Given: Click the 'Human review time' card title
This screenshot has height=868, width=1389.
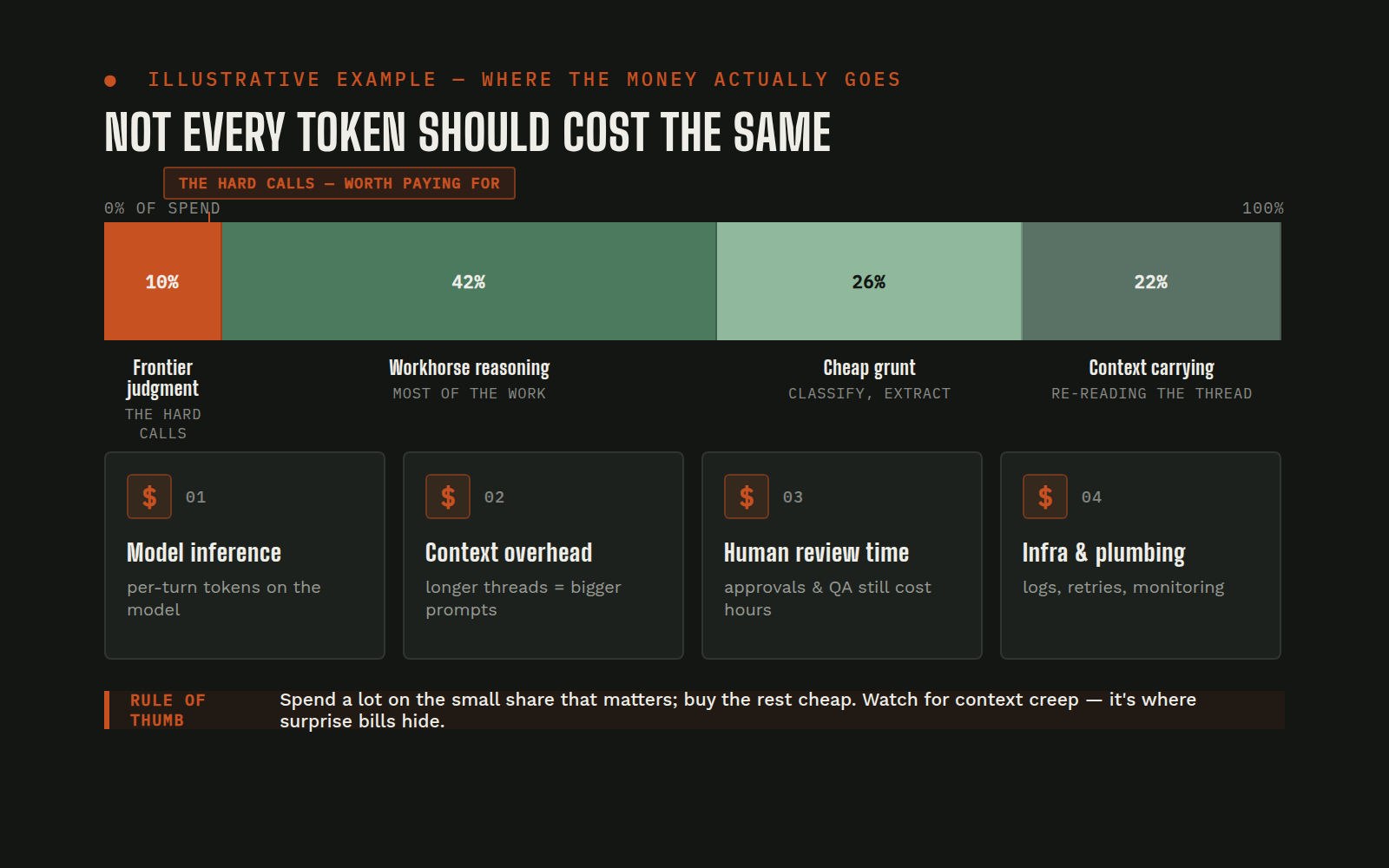Looking at the screenshot, I should click(x=816, y=553).
